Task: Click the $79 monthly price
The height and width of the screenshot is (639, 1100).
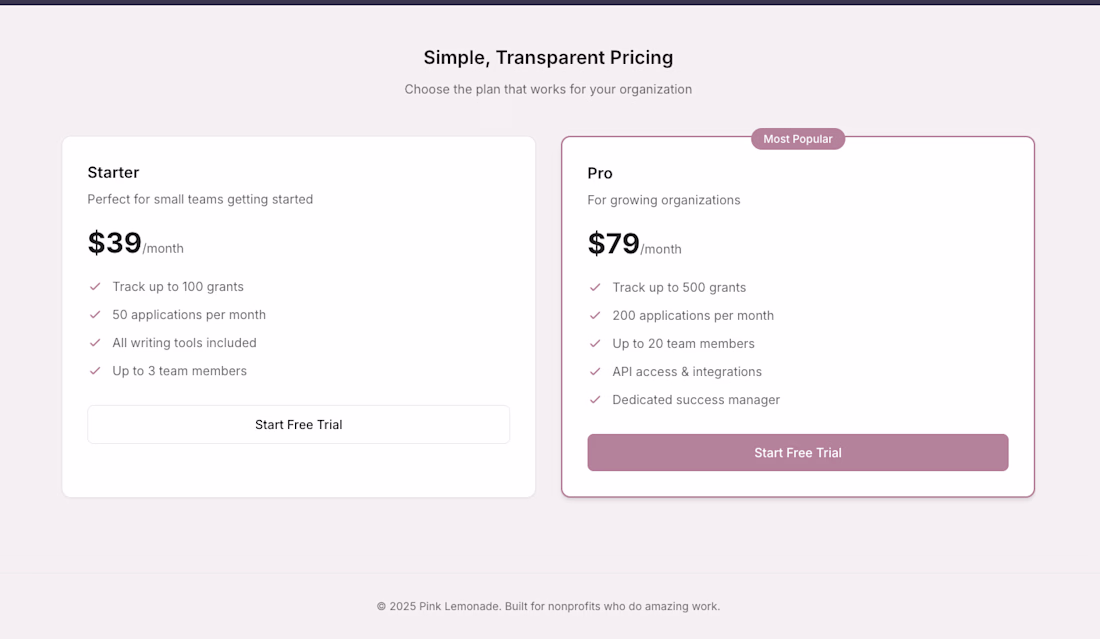Action: [x=614, y=244]
